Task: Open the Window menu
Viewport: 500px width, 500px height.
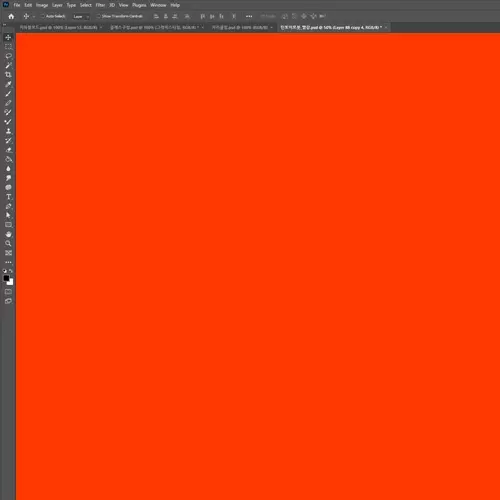Action: pos(158,5)
